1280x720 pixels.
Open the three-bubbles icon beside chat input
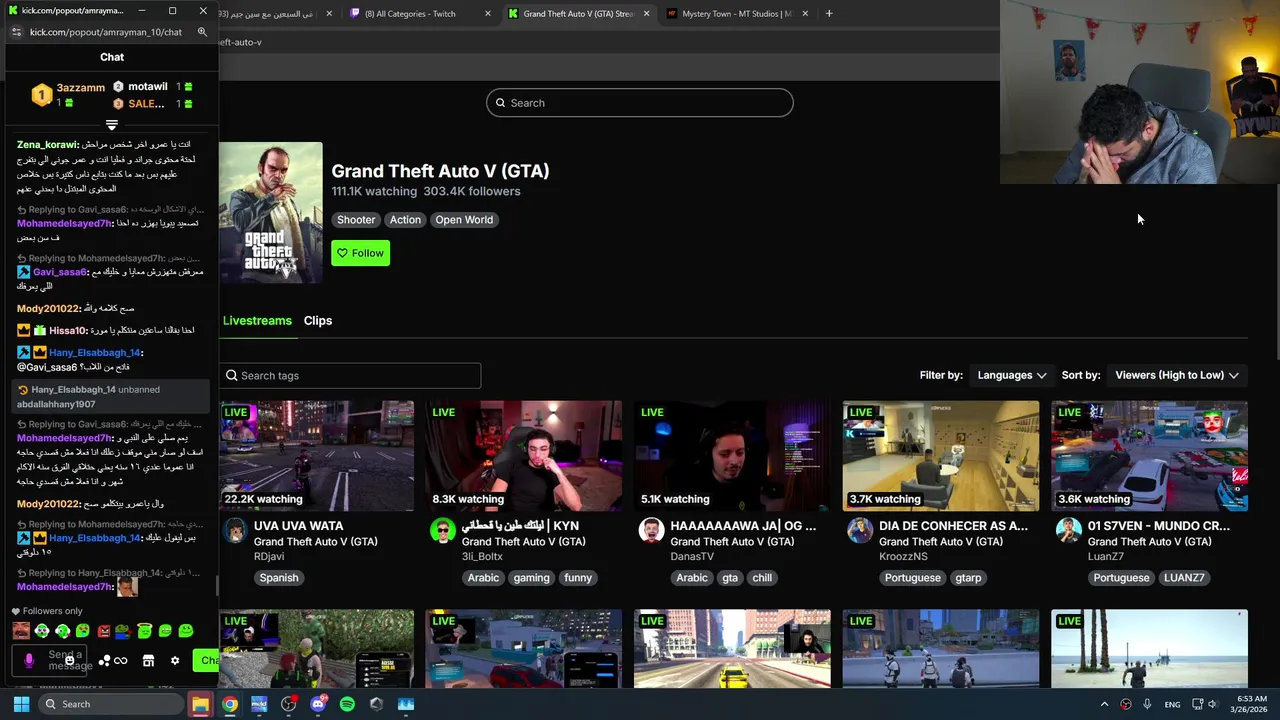point(104,661)
